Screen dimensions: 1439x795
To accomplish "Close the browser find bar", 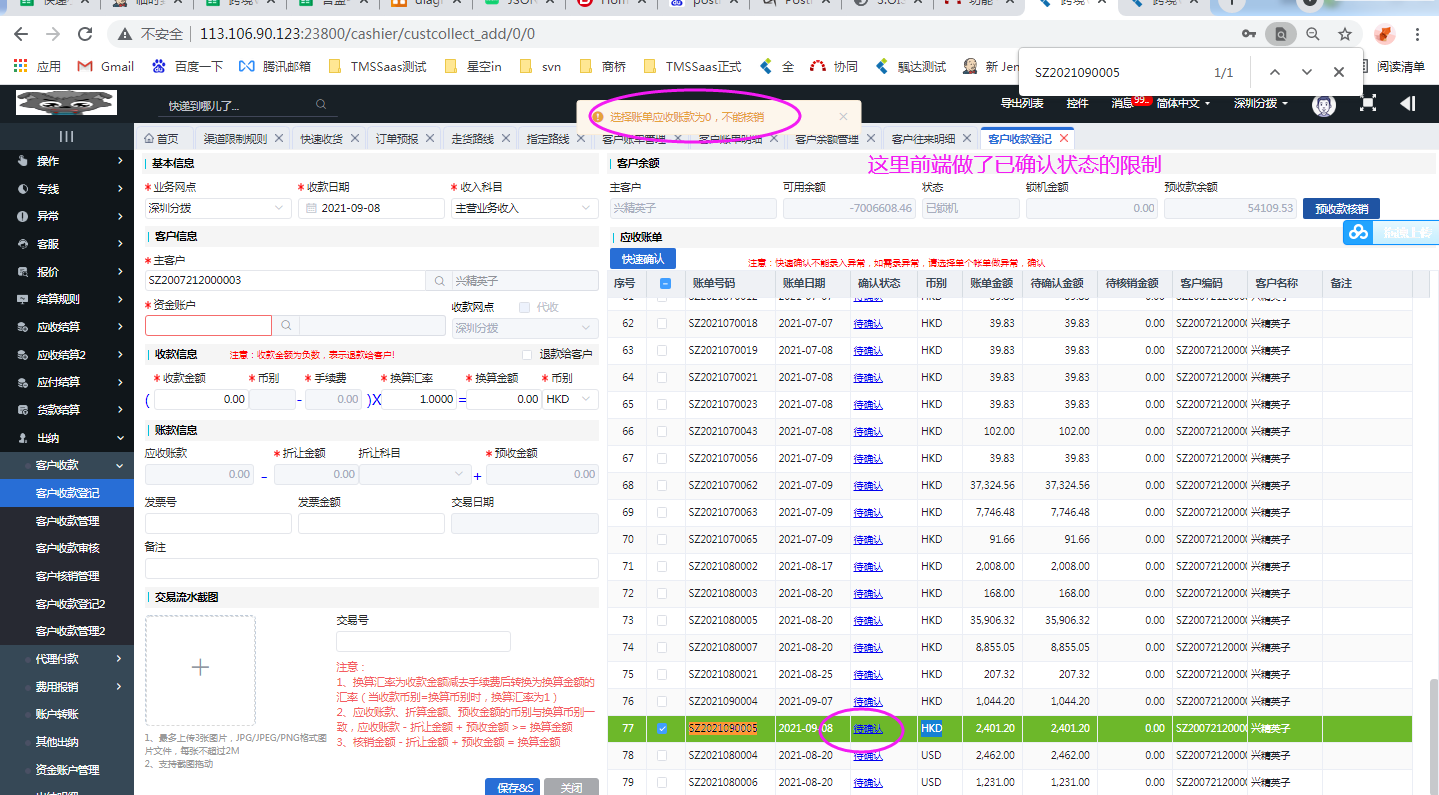I will [1338, 72].
